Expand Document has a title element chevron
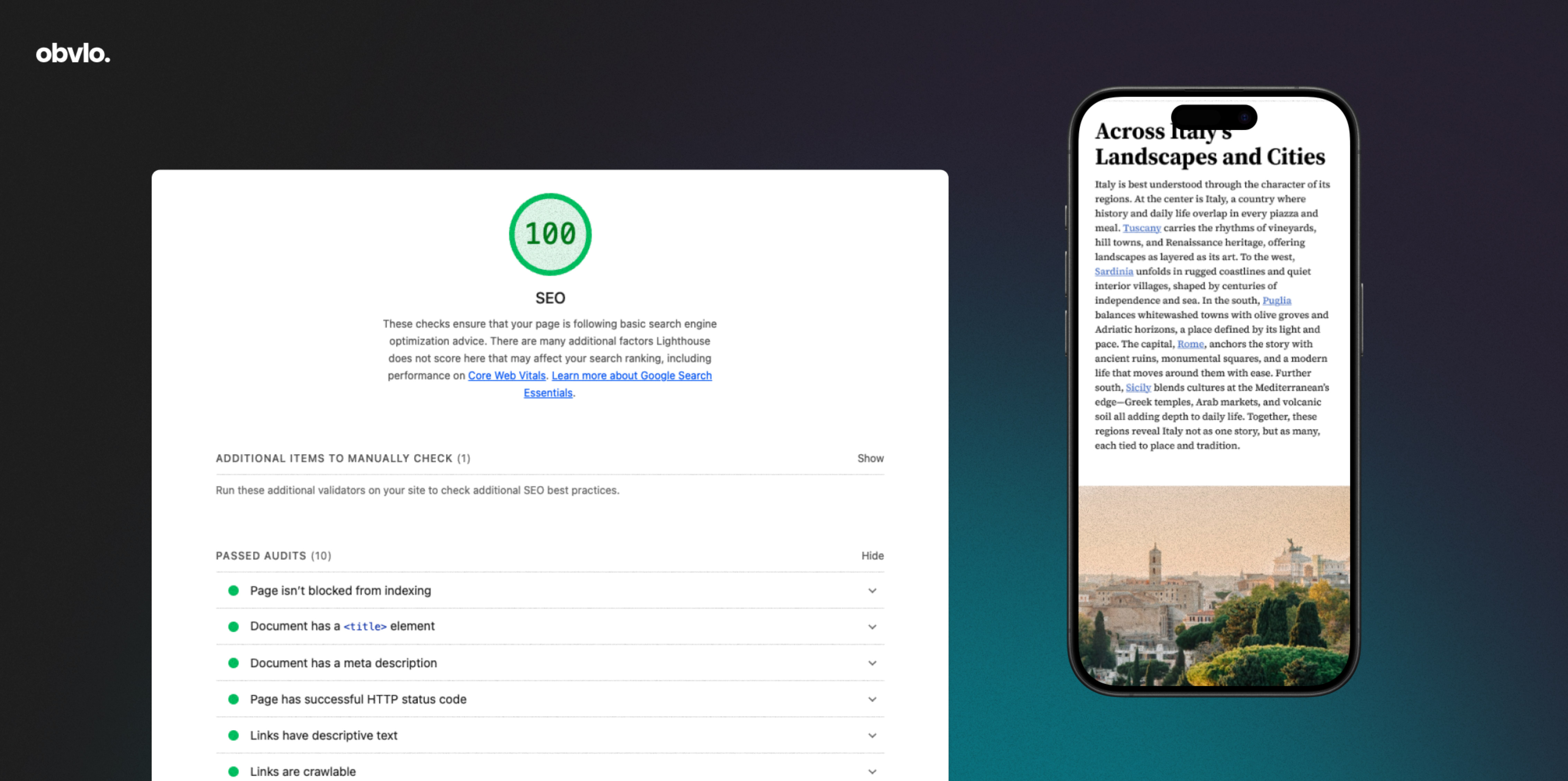Image resolution: width=1568 pixels, height=781 pixels. click(x=872, y=626)
